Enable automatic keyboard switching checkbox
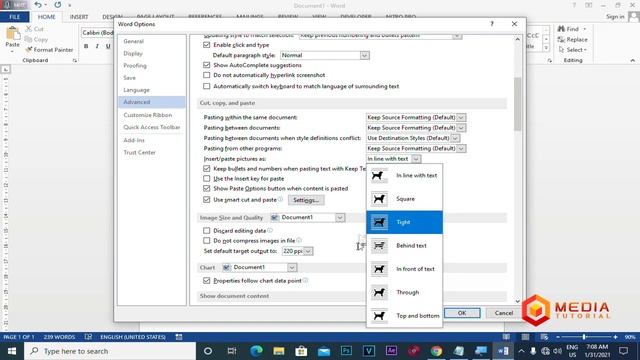The image size is (640, 360). click(207, 86)
